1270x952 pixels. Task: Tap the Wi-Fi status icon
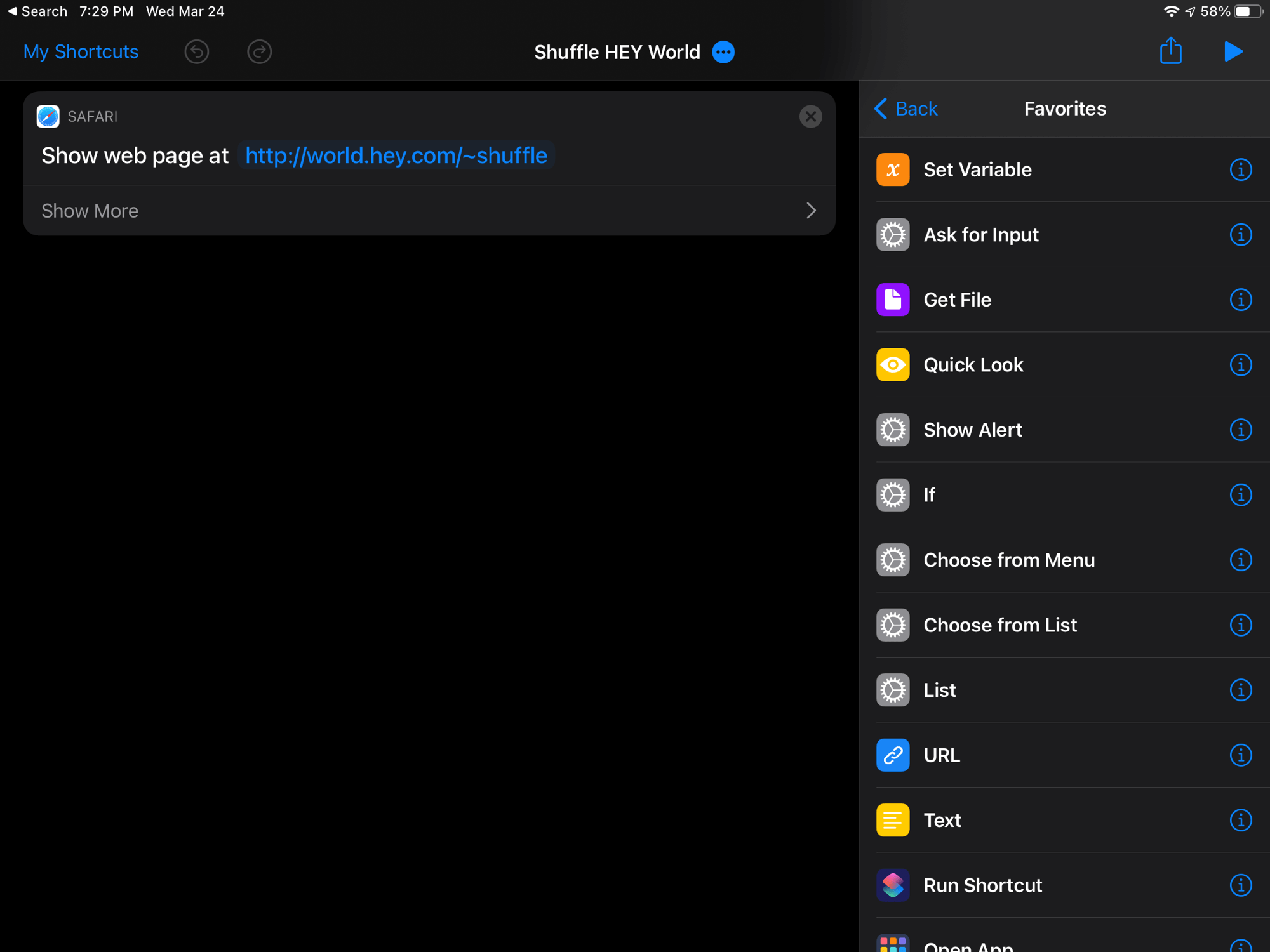point(1170,11)
